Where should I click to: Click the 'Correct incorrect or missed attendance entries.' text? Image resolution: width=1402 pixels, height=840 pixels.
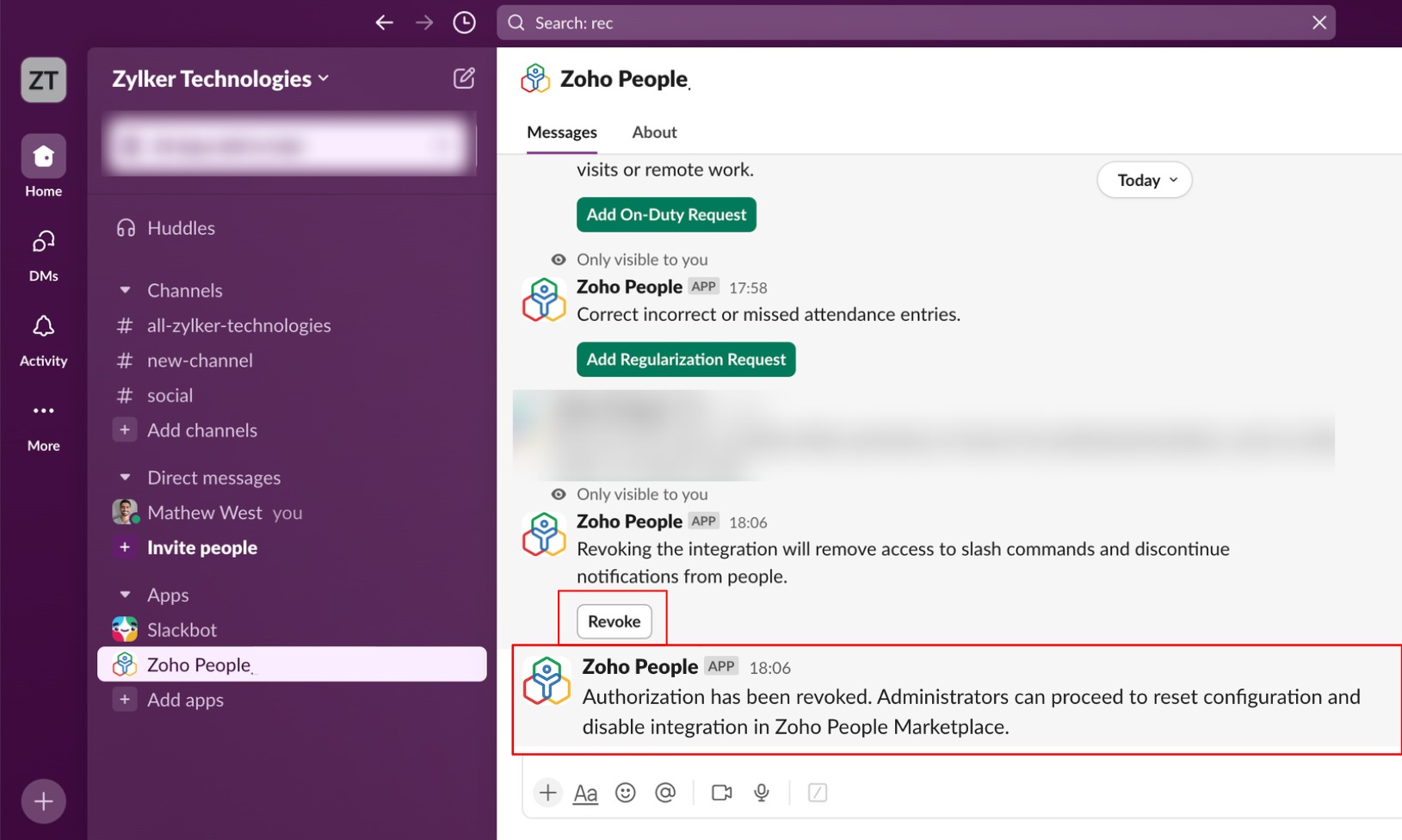769,315
